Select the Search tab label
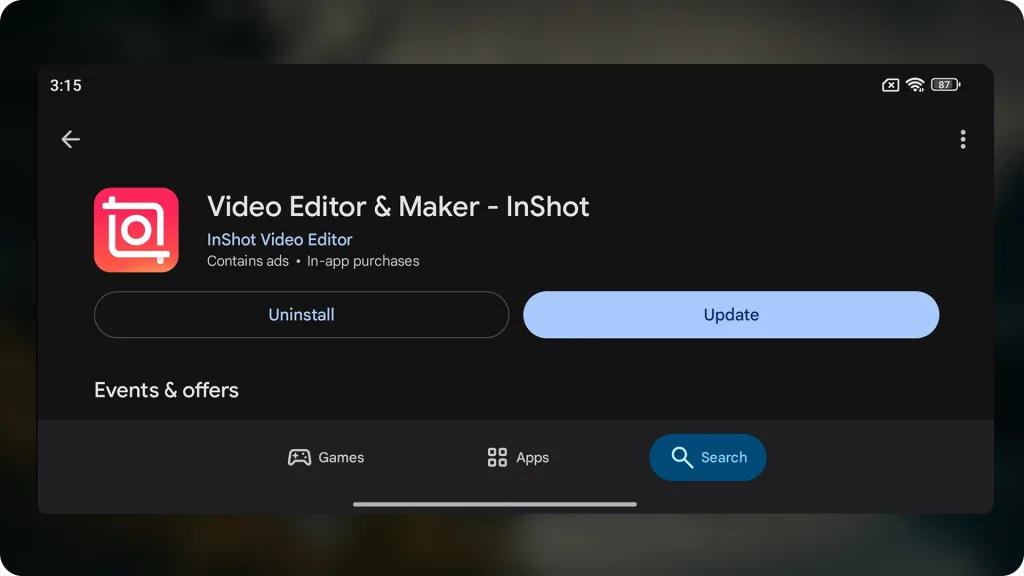 point(723,458)
